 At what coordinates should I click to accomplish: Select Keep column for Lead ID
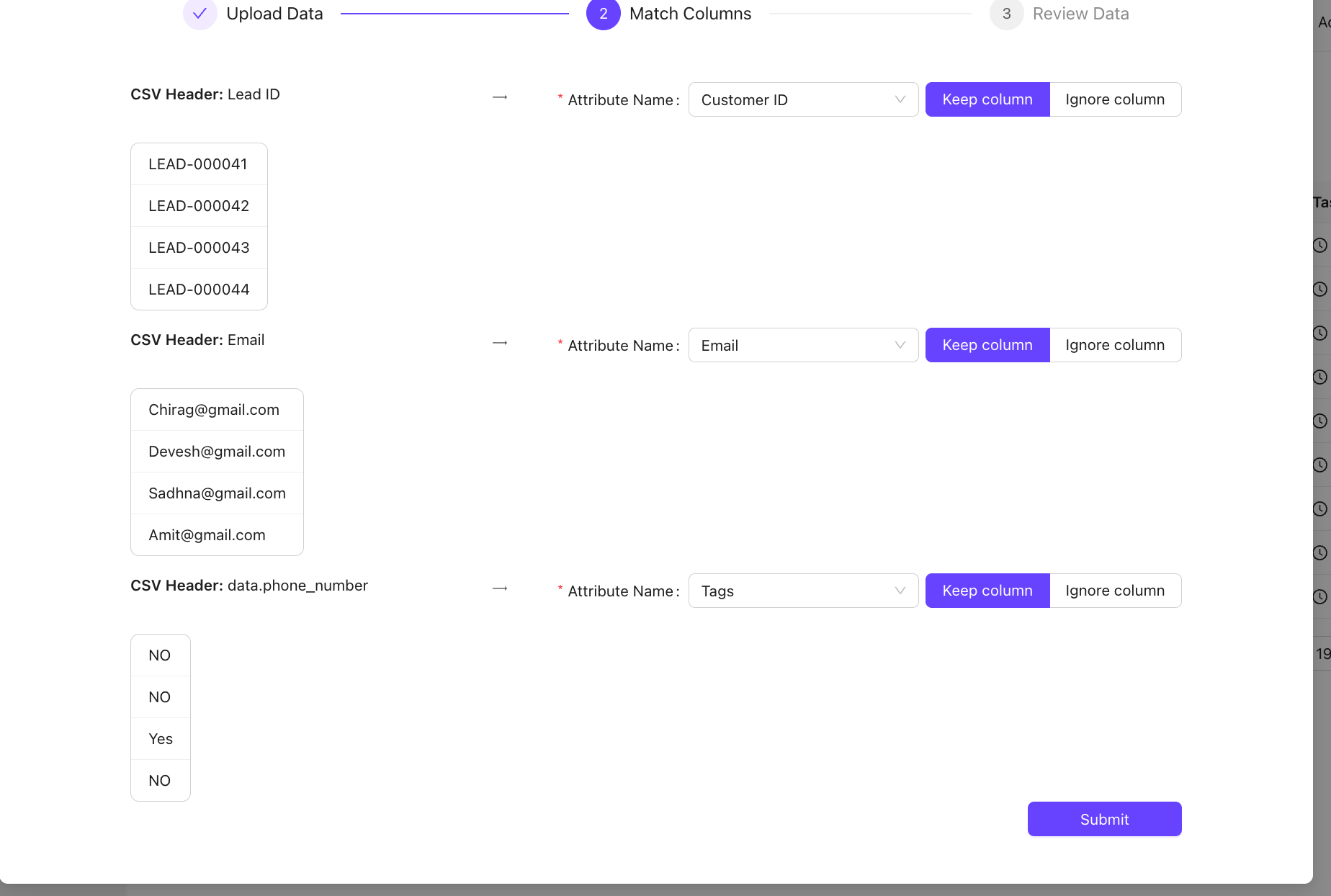click(987, 99)
